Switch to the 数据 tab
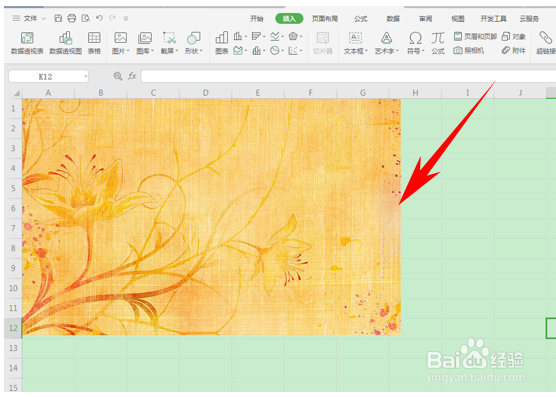This screenshot has width=556, height=397. click(393, 18)
